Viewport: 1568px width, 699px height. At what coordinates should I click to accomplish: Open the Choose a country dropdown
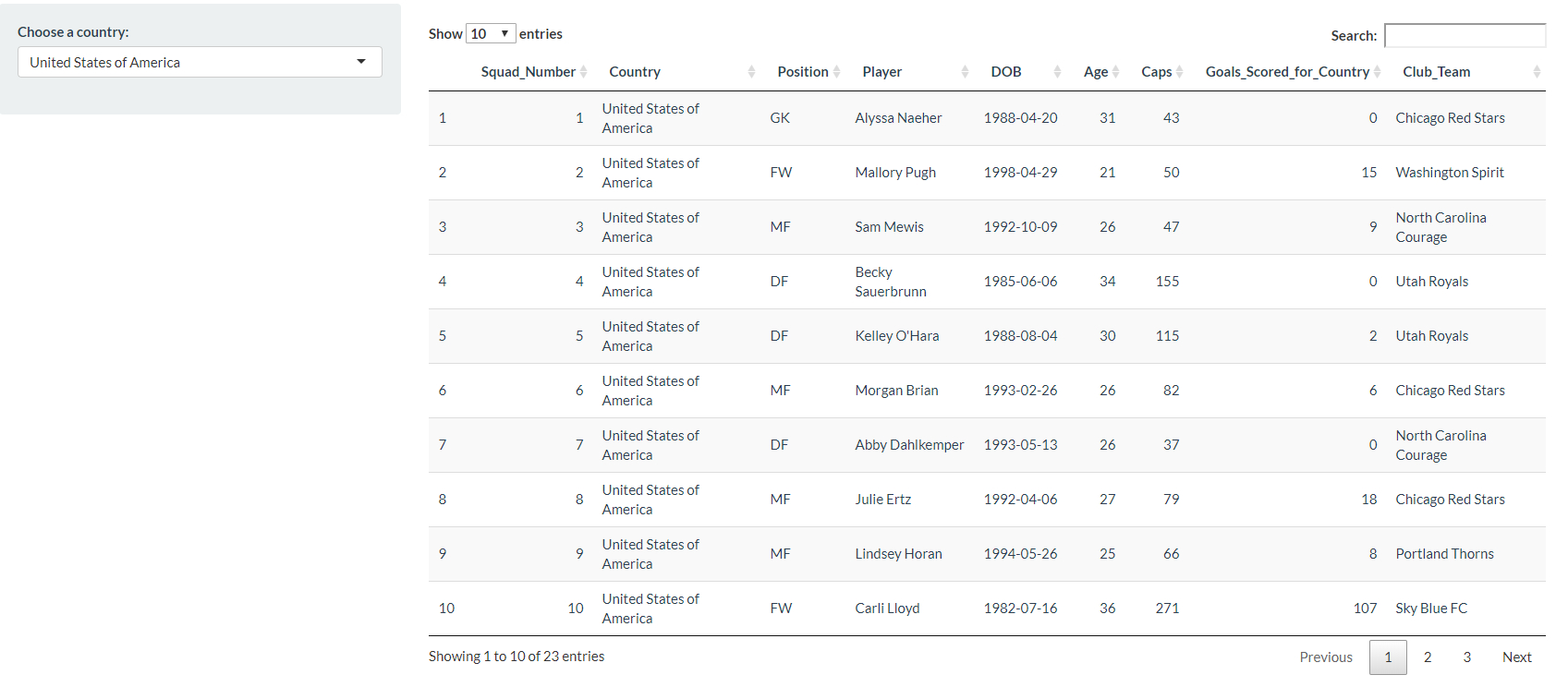coord(200,62)
